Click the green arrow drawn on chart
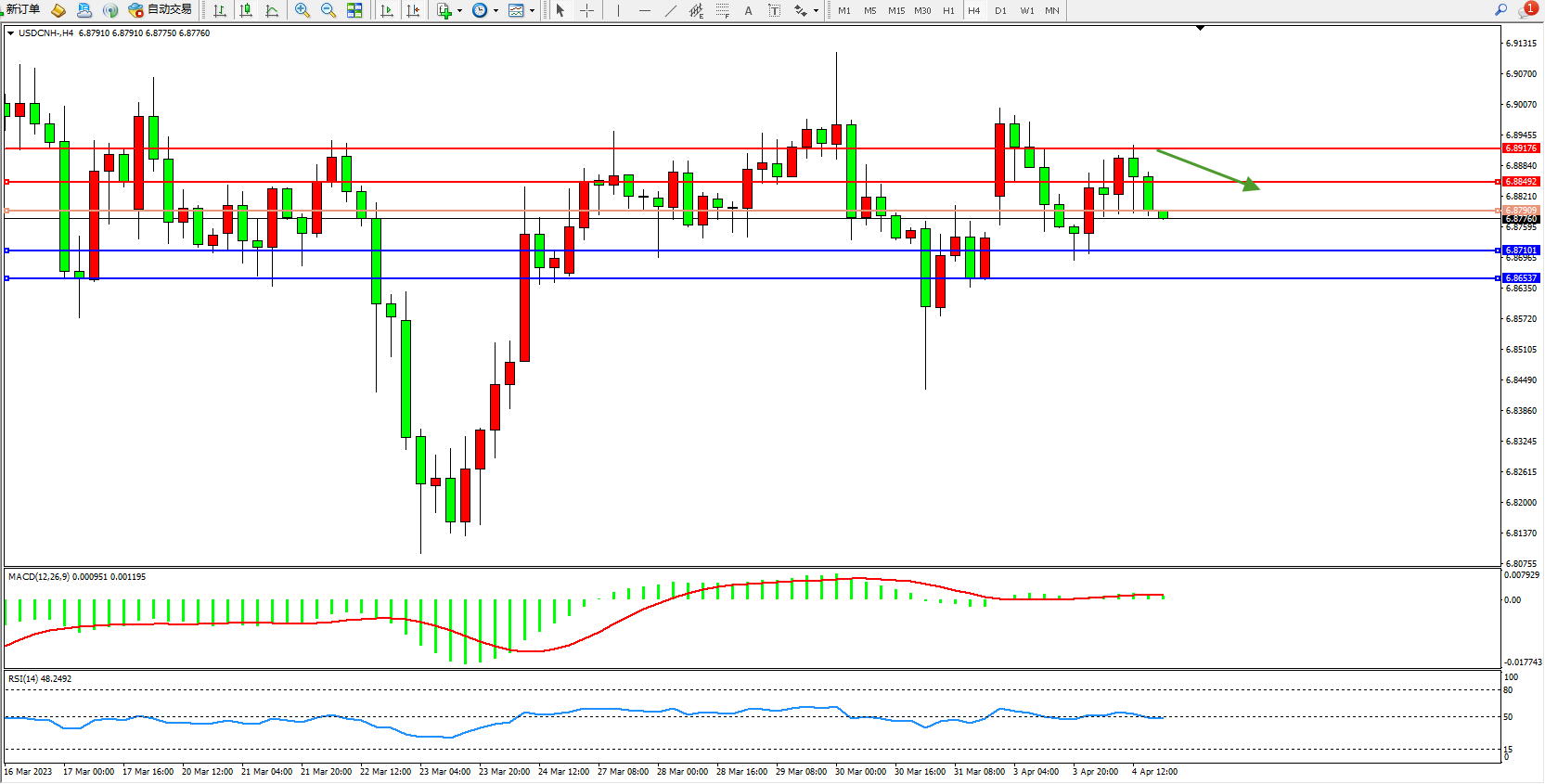Viewport: 1545px width, 784px height. [x=1206, y=169]
